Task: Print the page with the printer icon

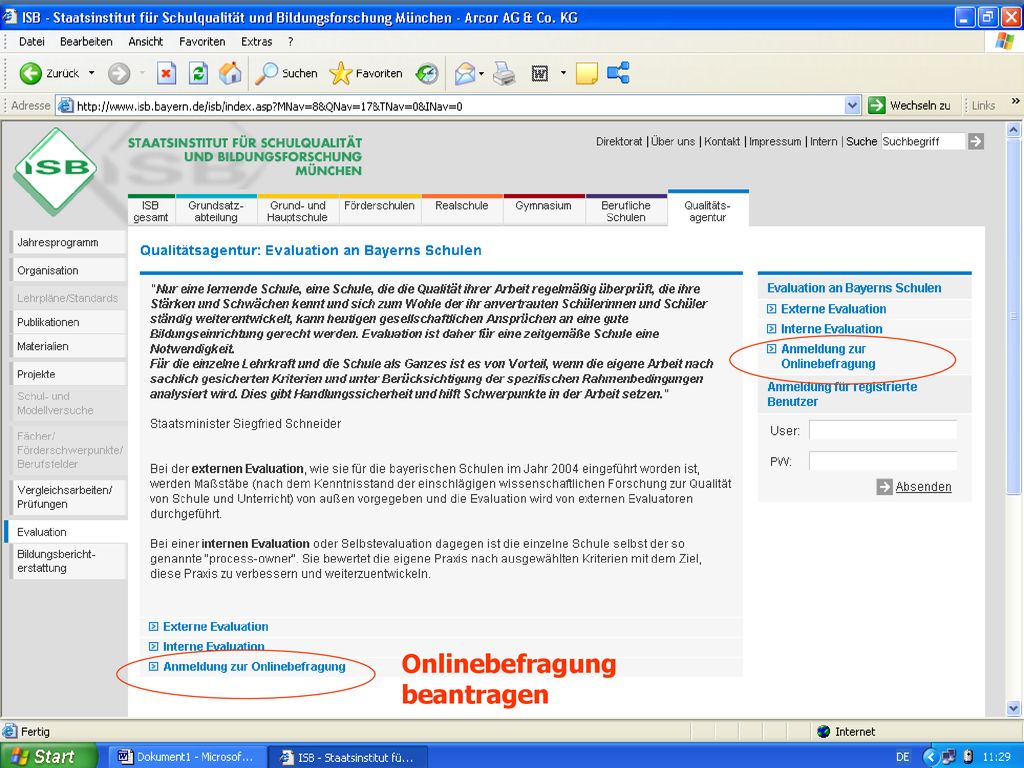Action: (x=504, y=73)
